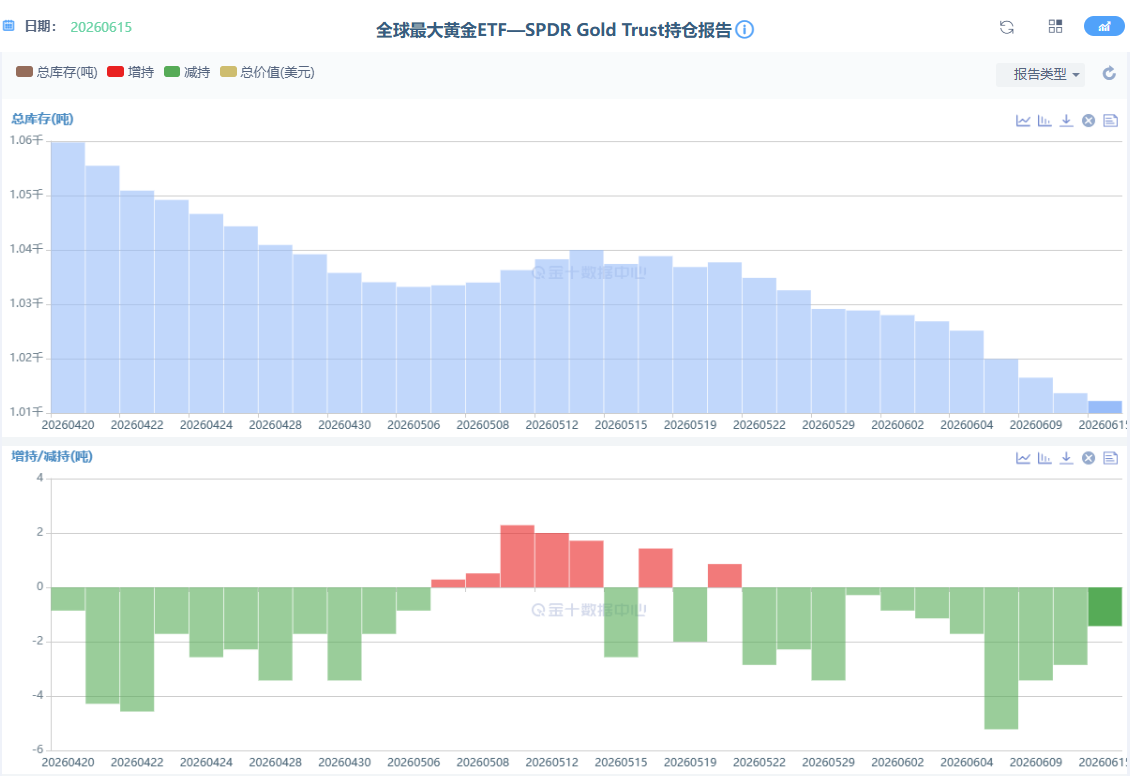
Task: Switch 增持/减持 chart to line view
Action: (1023, 458)
